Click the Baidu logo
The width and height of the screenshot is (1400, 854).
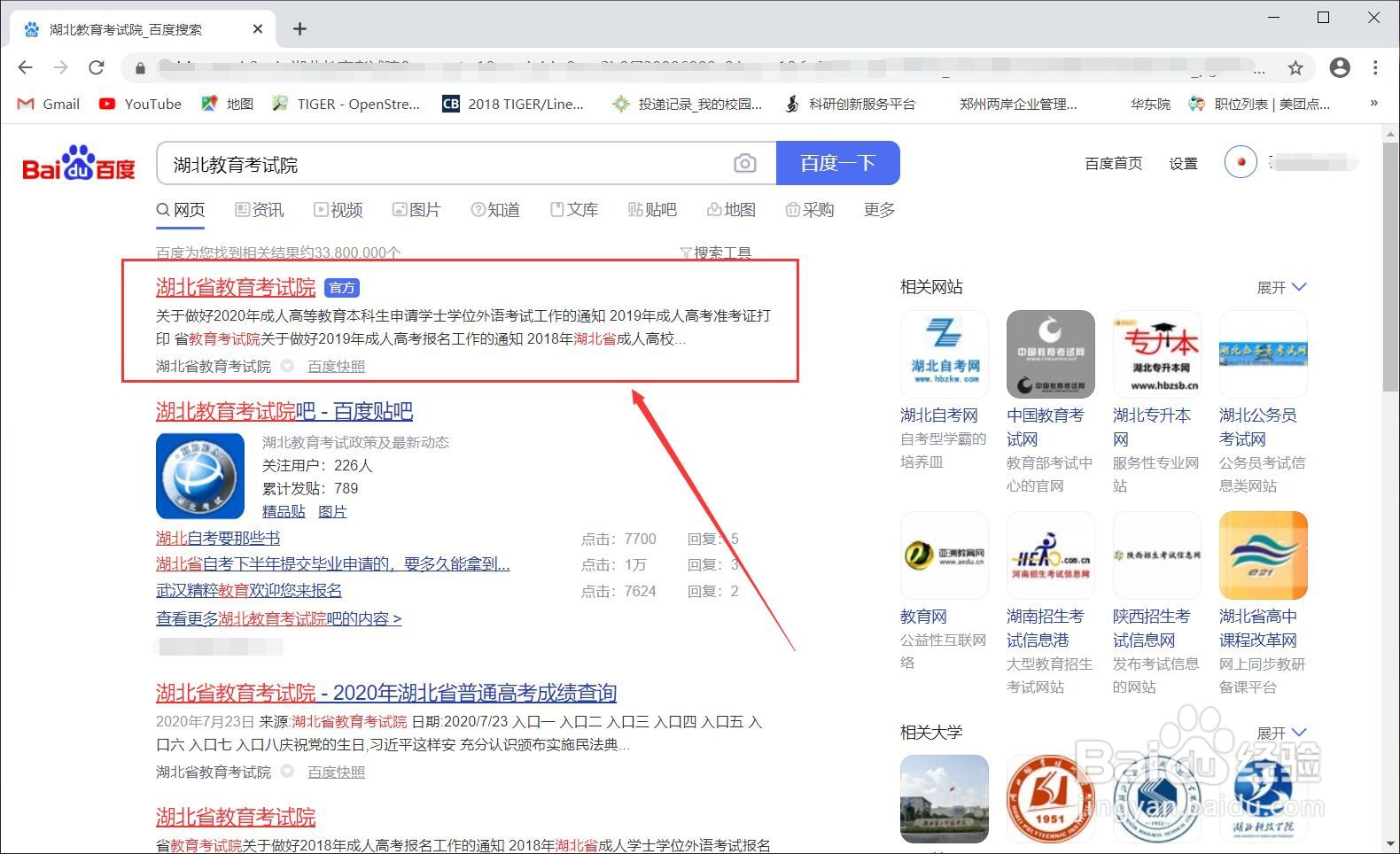(78, 163)
